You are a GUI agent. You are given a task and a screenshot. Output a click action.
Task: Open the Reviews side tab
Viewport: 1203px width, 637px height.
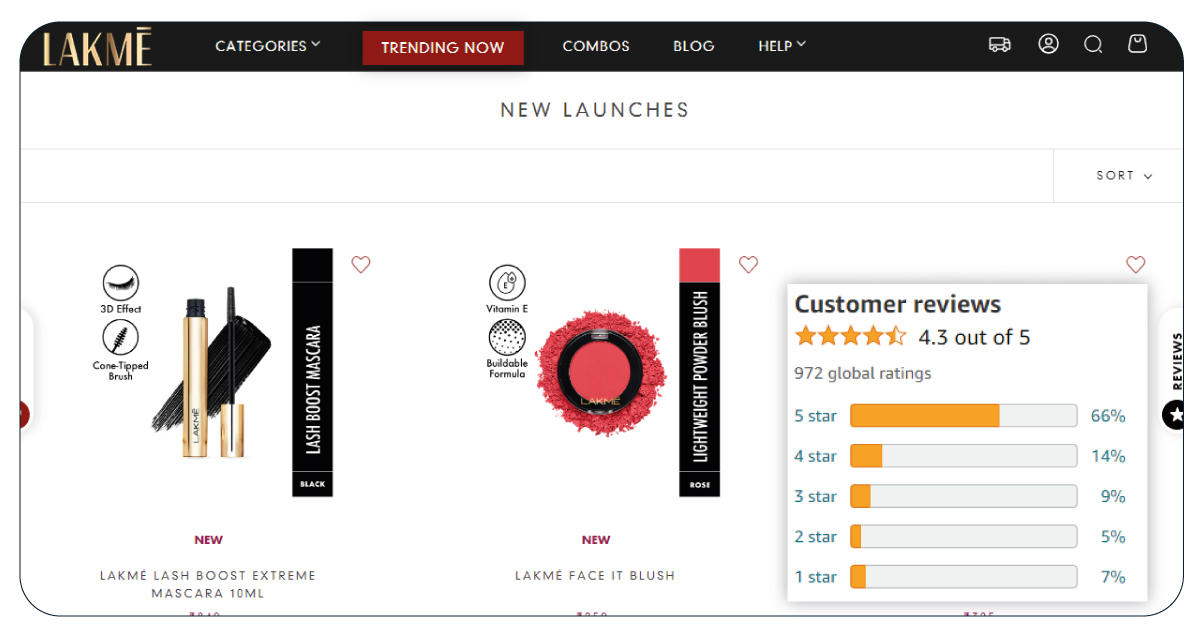click(x=1176, y=362)
